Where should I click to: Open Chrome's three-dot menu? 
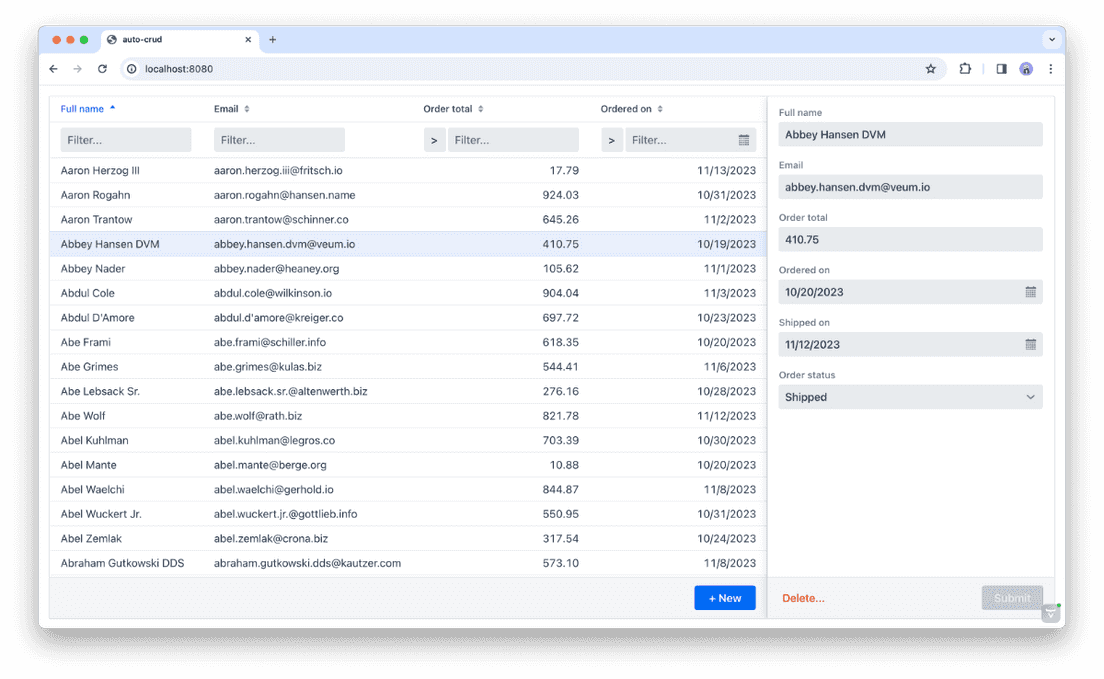click(x=1050, y=68)
